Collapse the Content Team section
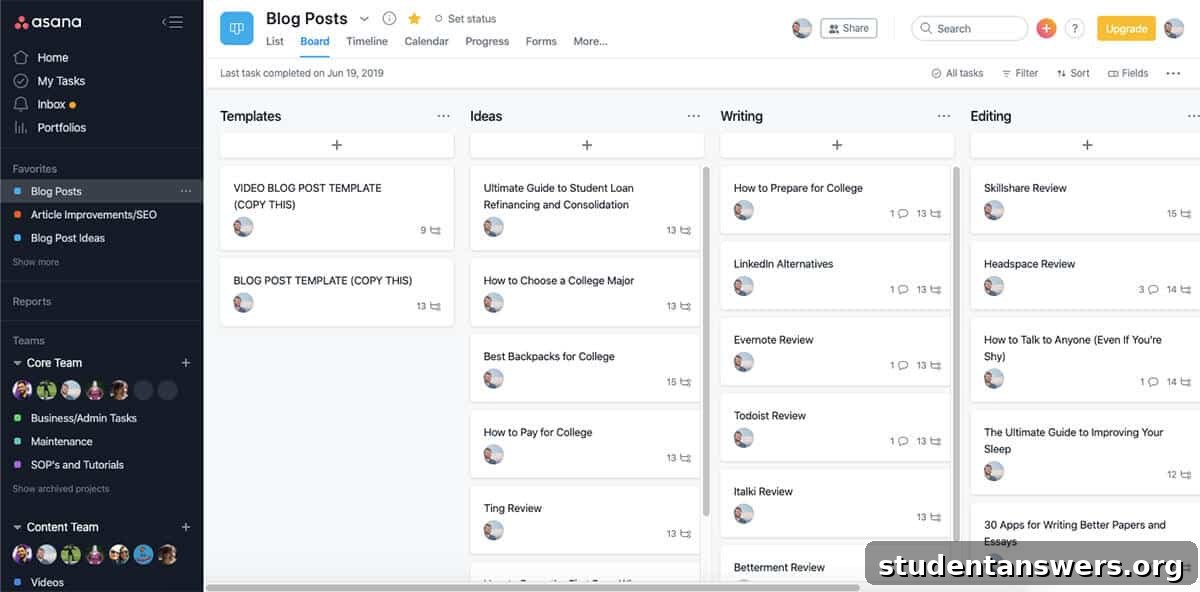 [17, 527]
